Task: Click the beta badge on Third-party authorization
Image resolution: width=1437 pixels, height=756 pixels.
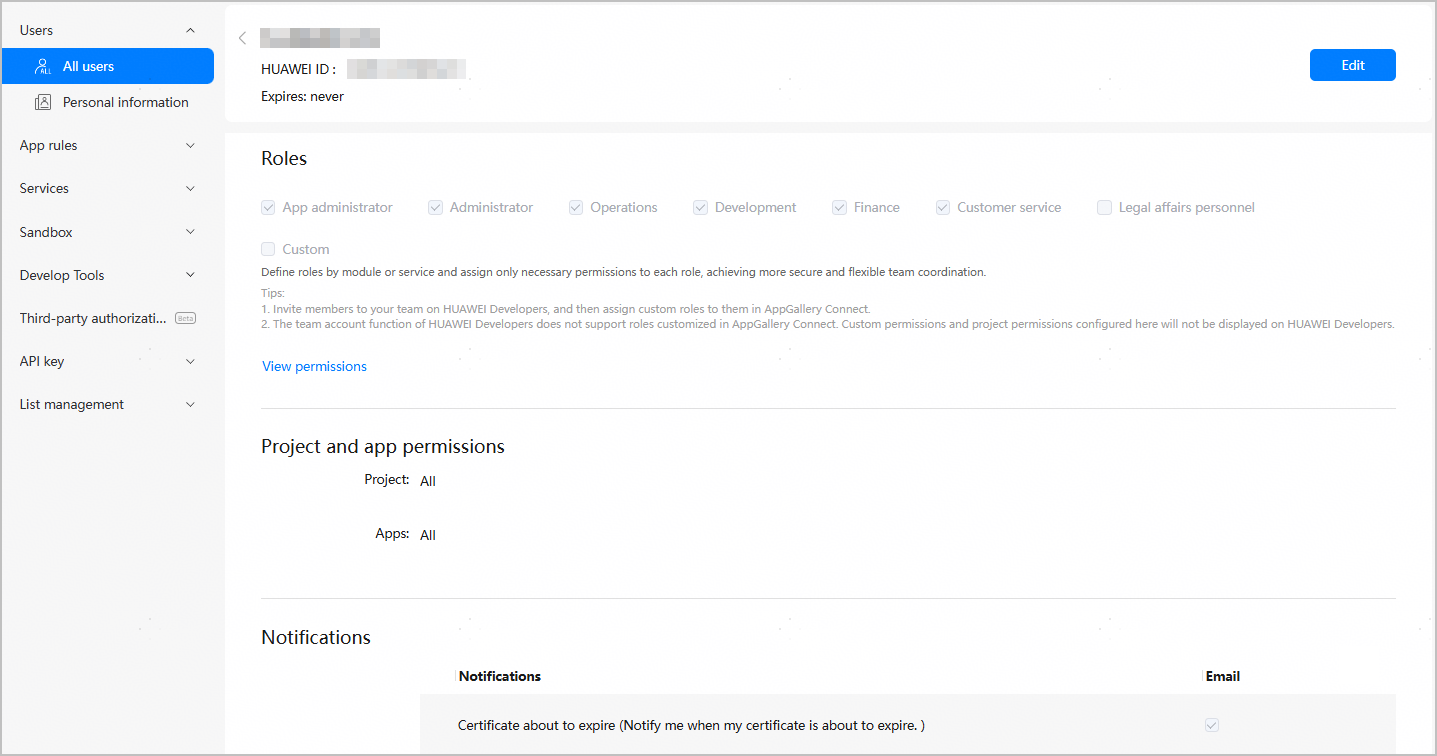Action: (185, 318)
